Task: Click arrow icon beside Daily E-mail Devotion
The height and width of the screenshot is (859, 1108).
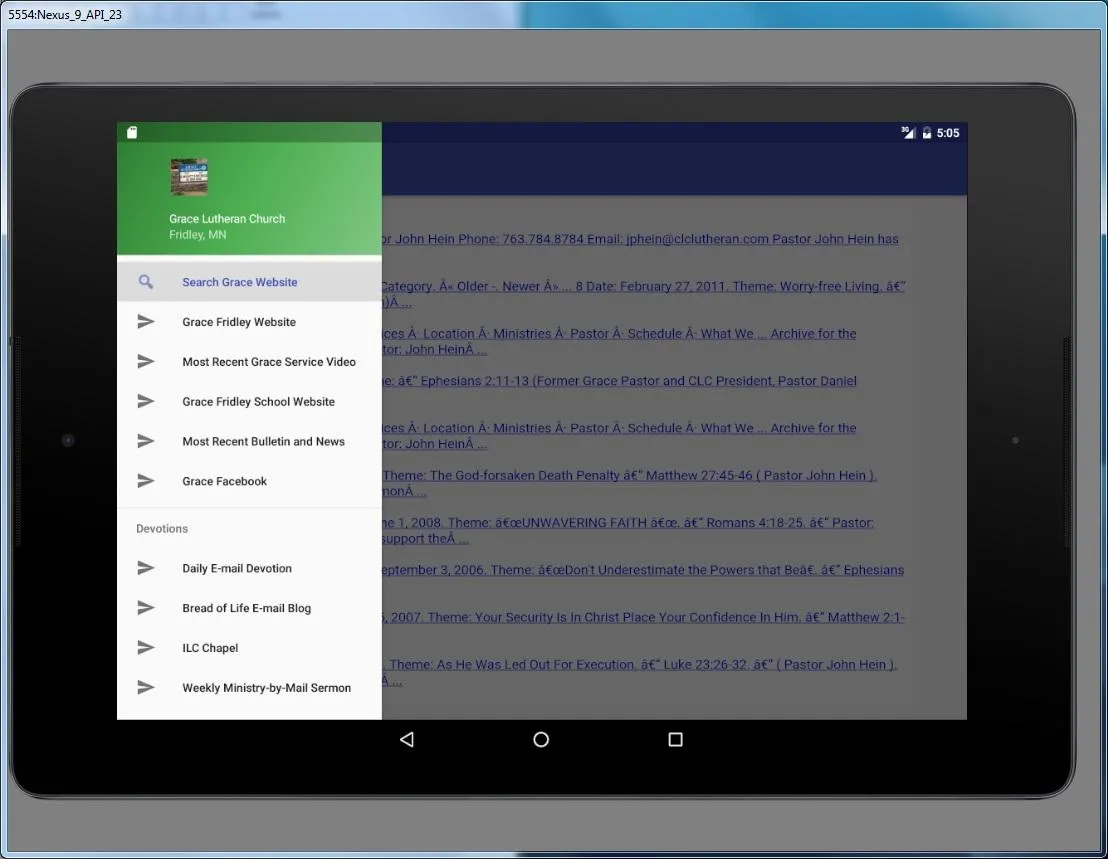Action: click(146, 567)
